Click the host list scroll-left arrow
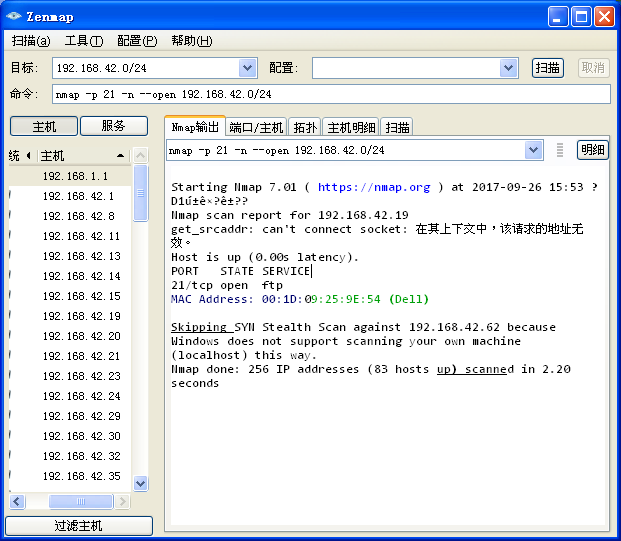This screenshot has width=621, height=541. click(17, 501)
